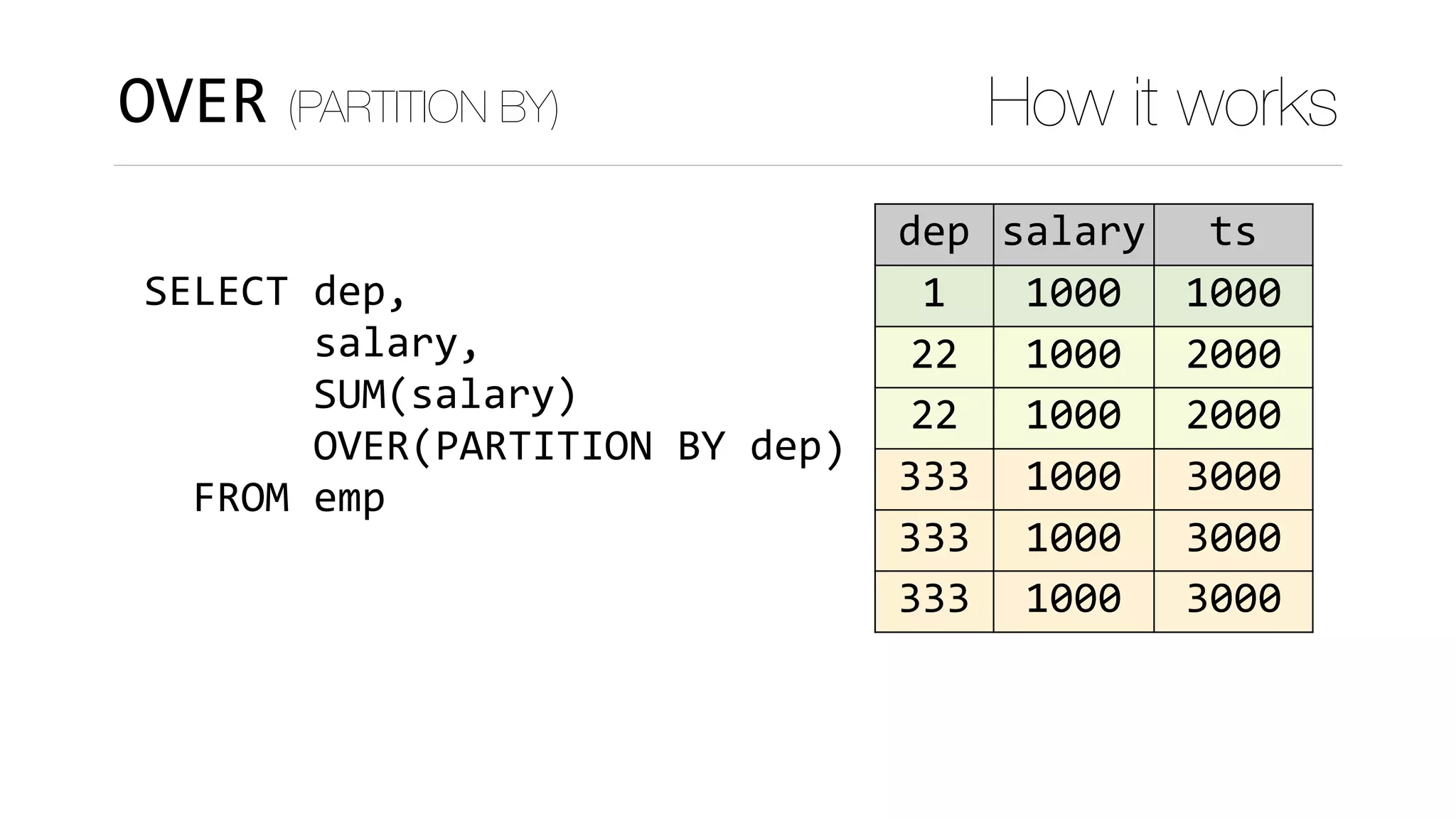Click the "How it works" heading
The image size is (1456, 819).
coord(1162,102)
